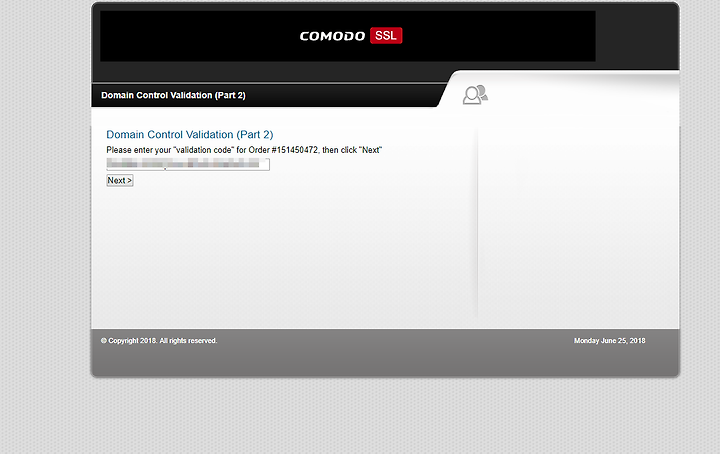Click the text with Order #151450472
Image resolution: width=720 pixels, height=454 pixels.
tap(244, 150)
